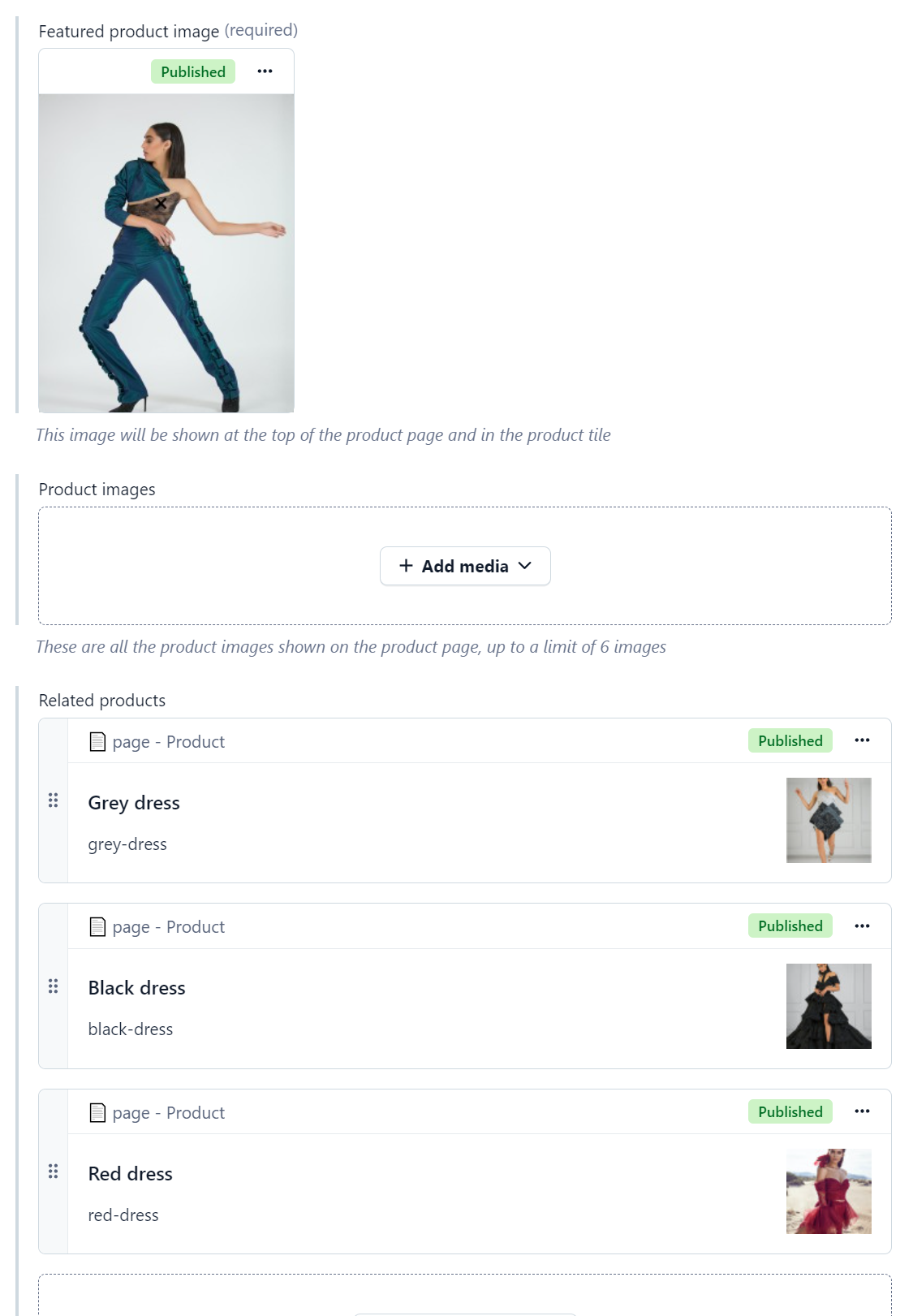Click the Red dress thumbnail

point(829,1191)
